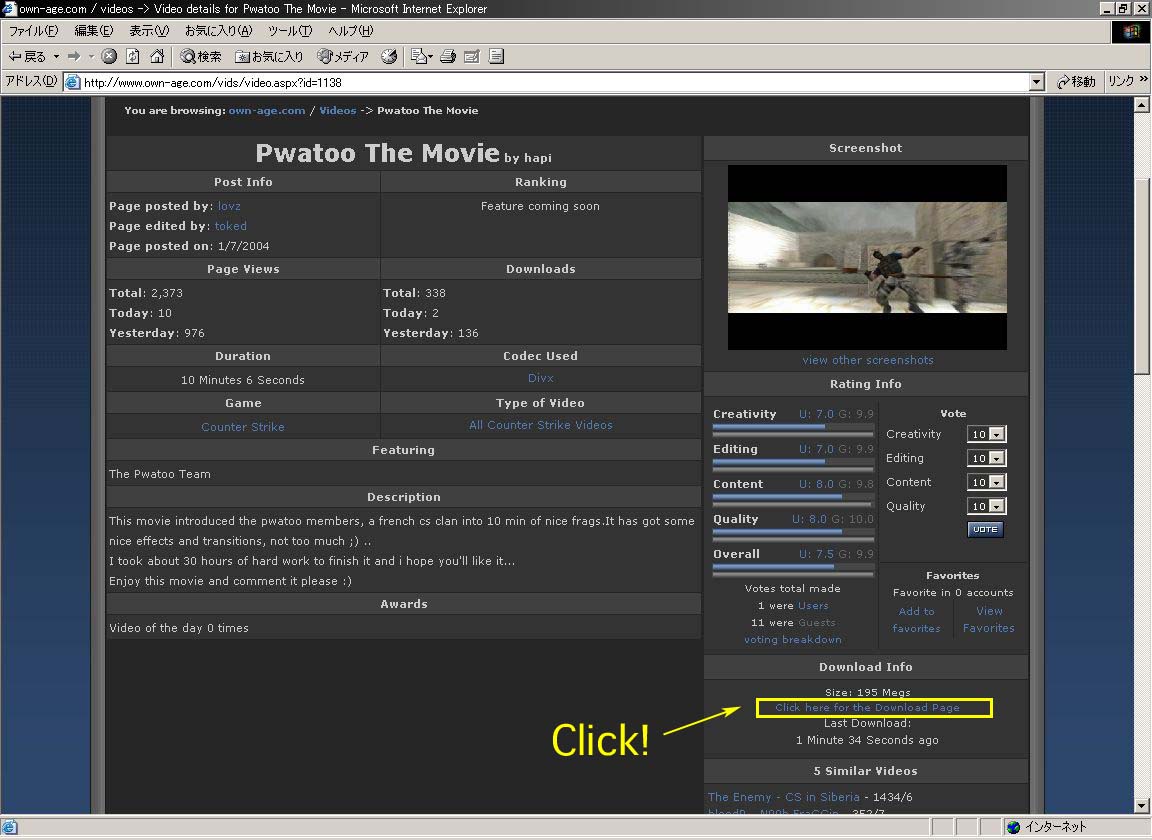Open the Forward button history dropdown arrow

pyautogui.click(x=91, y=57)
